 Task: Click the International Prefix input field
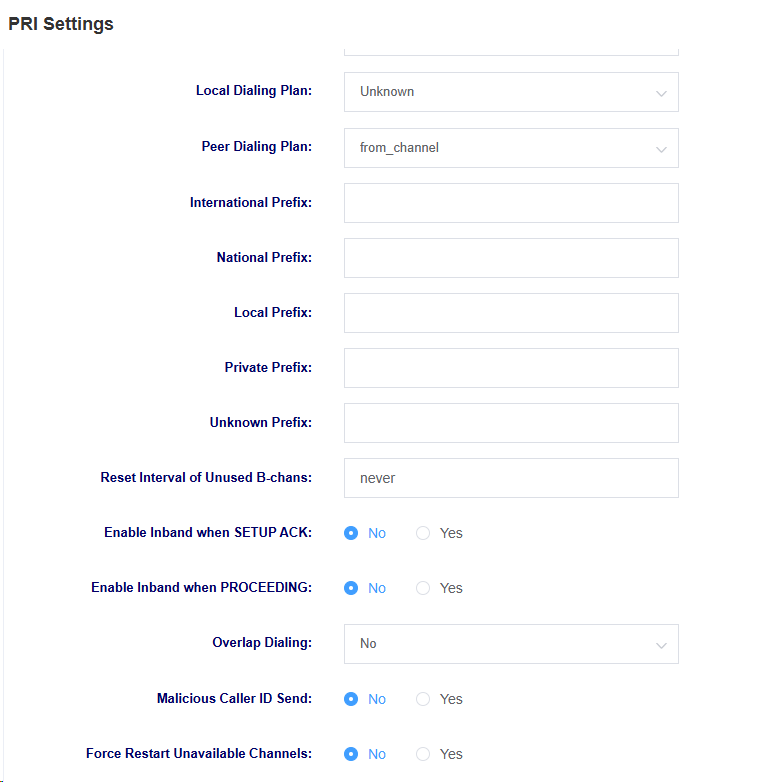[511, 203]
